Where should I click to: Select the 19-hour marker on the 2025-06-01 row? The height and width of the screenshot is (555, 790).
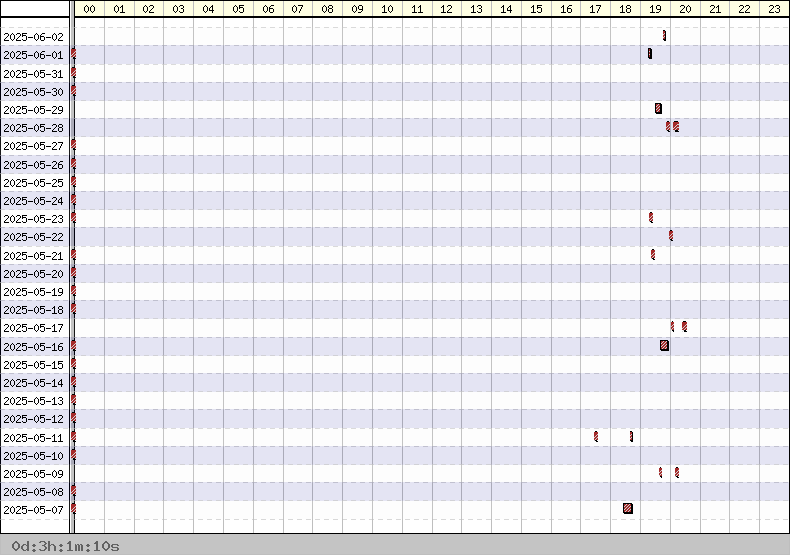(650, 53)
